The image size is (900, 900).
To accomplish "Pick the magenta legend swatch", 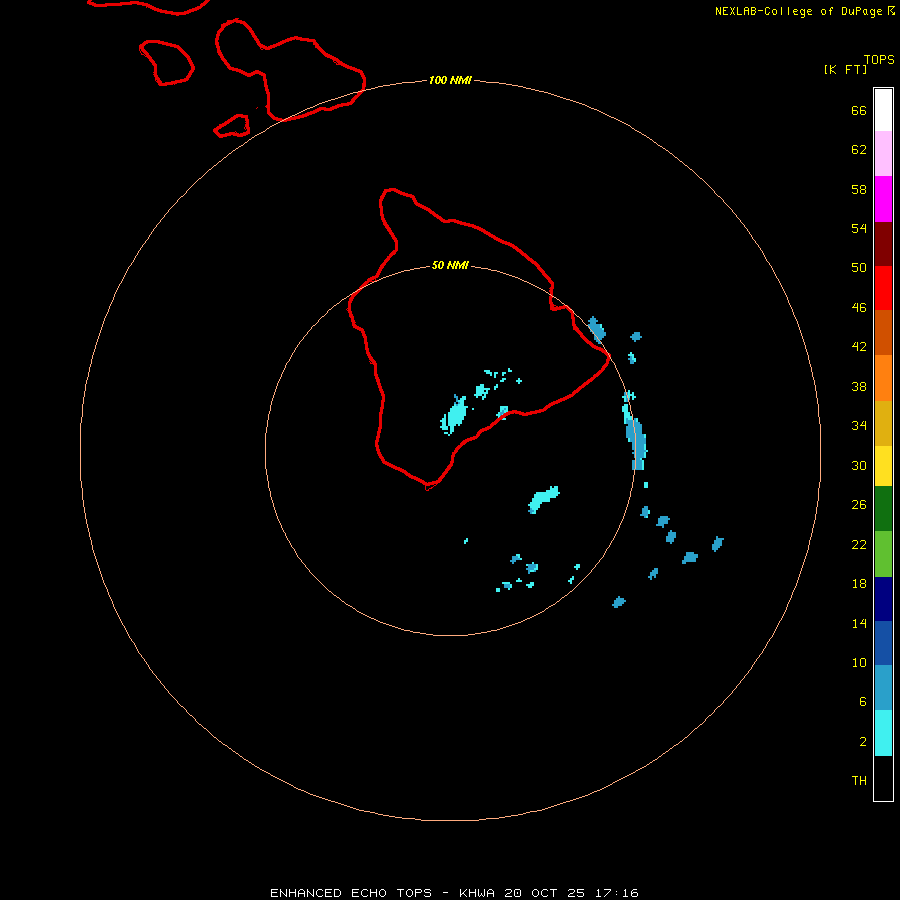I will 883,199.
